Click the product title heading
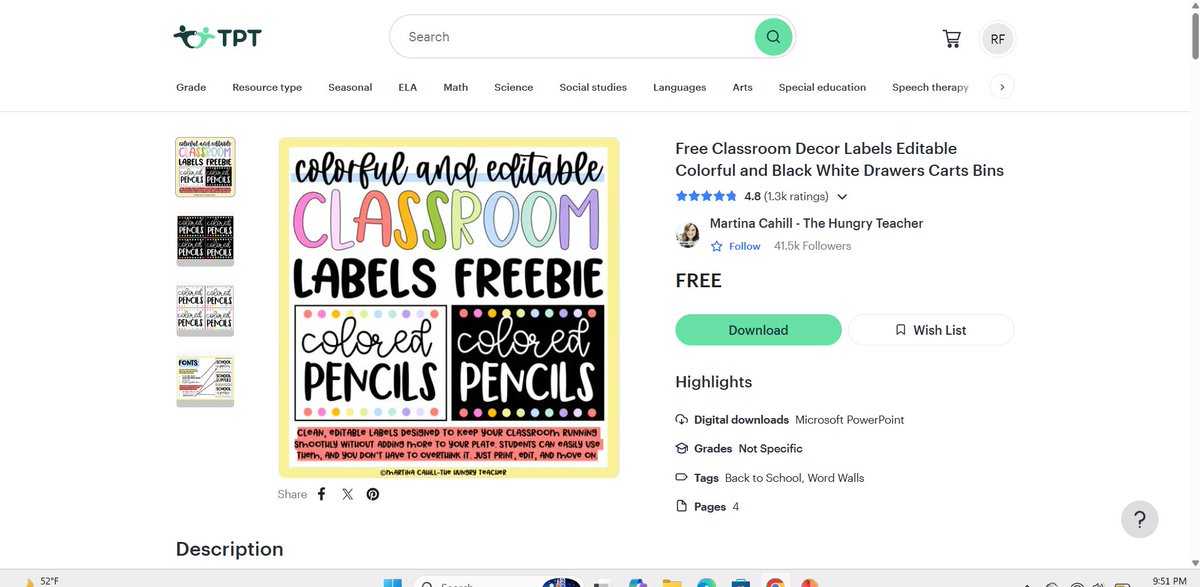This screenshot has height=587, width=1200. pyautogui.click(x=840, y=159)
